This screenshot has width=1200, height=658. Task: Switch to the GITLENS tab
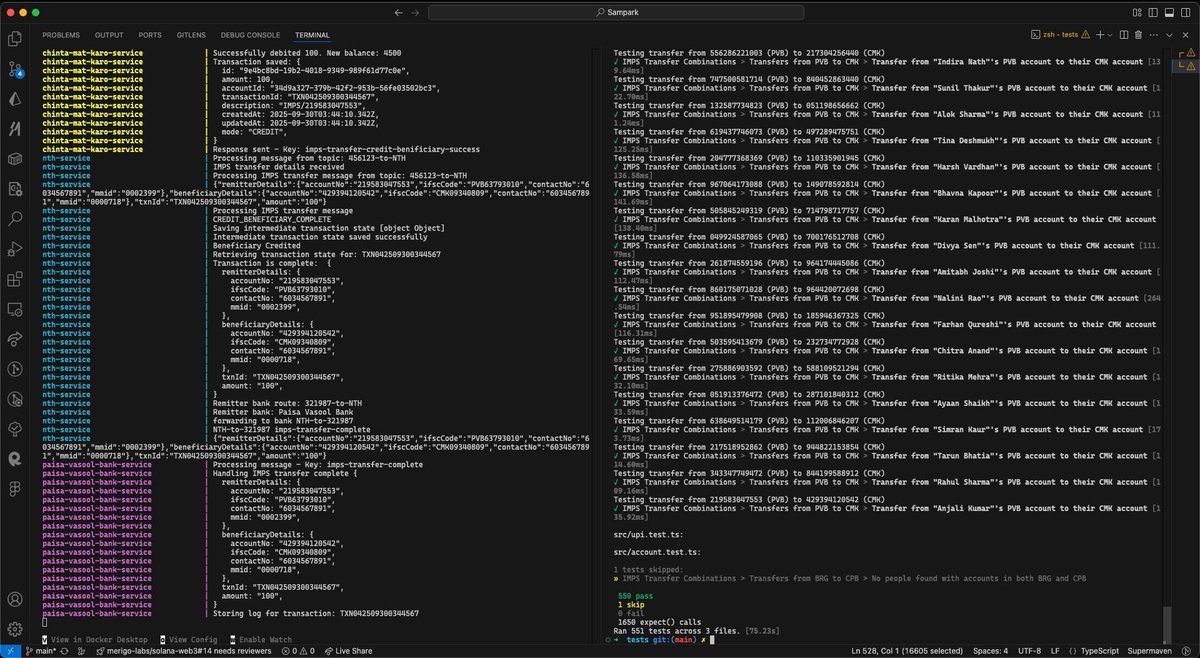click(x=191, y=34)
